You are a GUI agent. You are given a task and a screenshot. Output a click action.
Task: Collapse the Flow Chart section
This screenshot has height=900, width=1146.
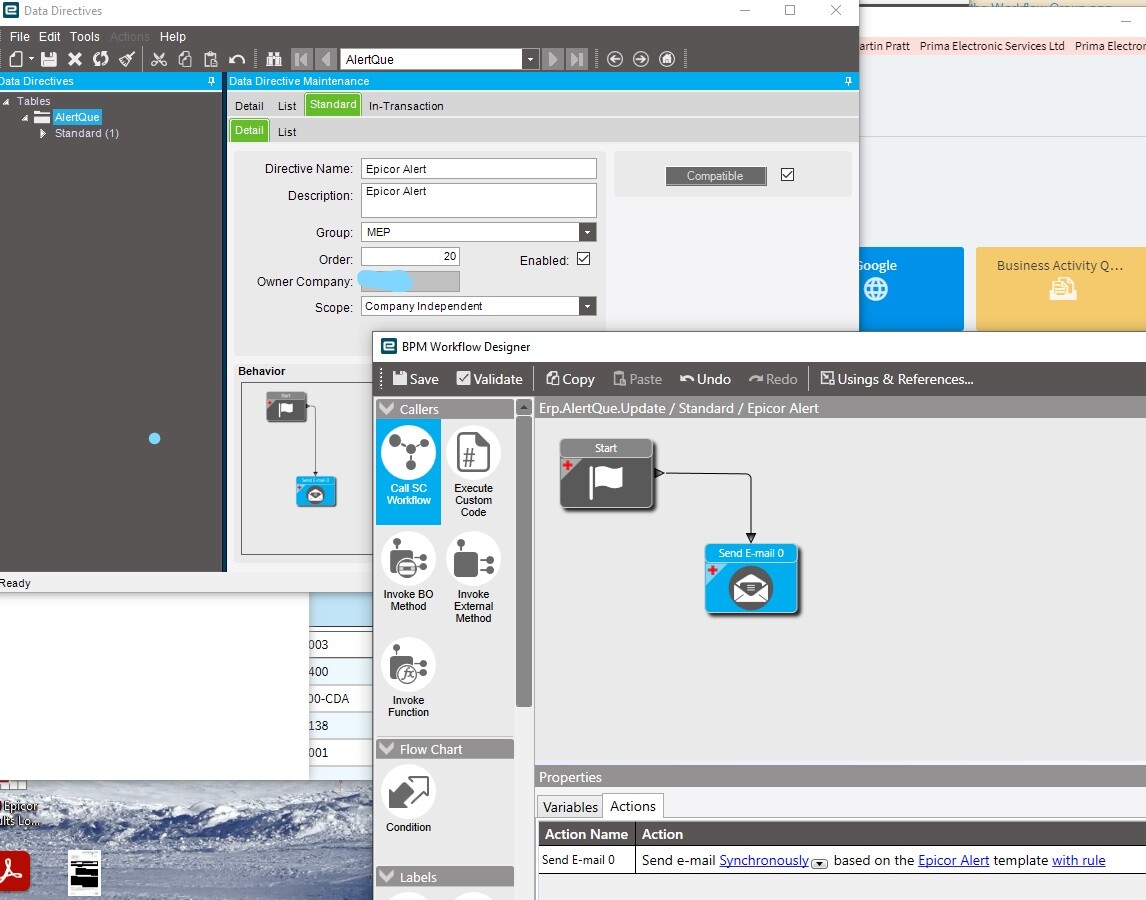(387, 749)
